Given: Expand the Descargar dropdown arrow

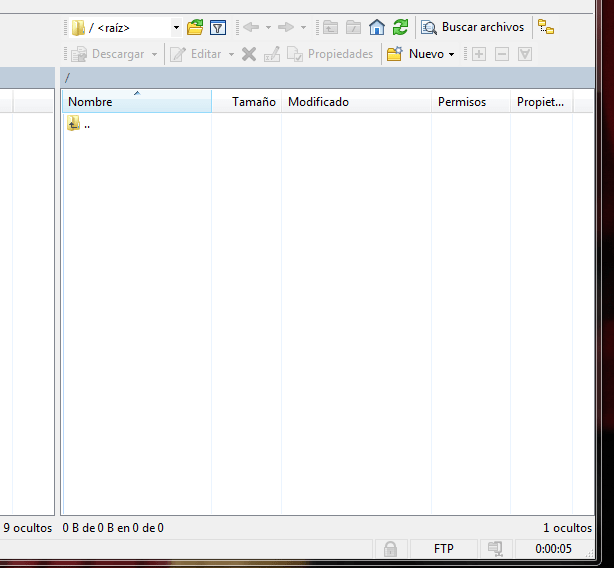Looking at the screenshot, I should point(155,54).
